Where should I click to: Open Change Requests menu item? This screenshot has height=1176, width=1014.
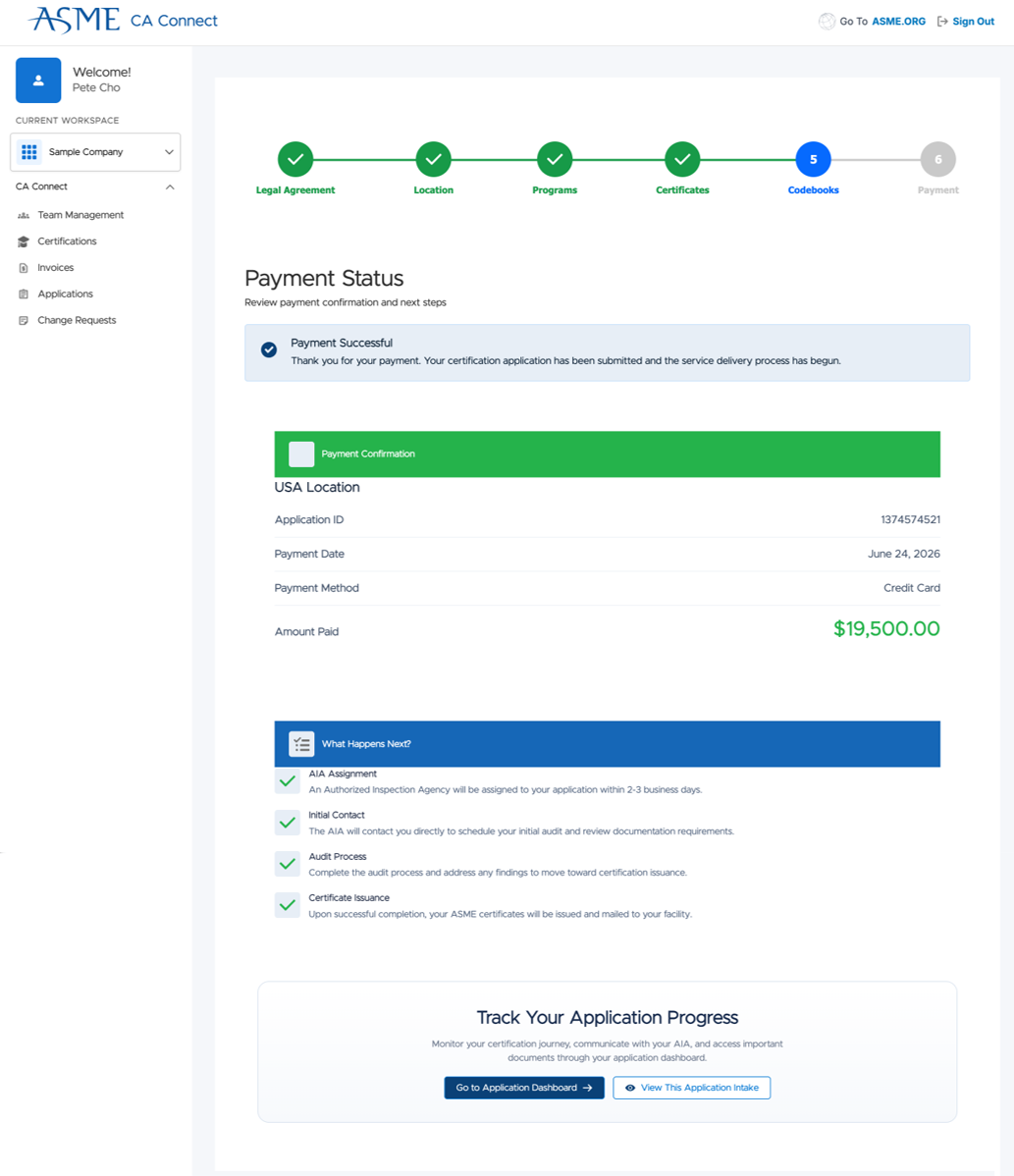[77, 320]
